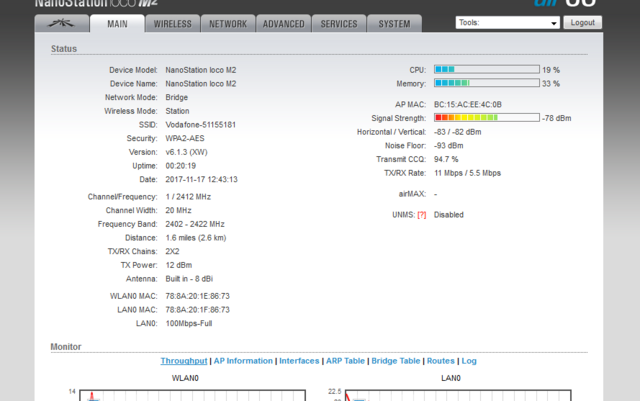Open the ARP Table link
The height and width of the screenshot is (401, 640).
345,361
